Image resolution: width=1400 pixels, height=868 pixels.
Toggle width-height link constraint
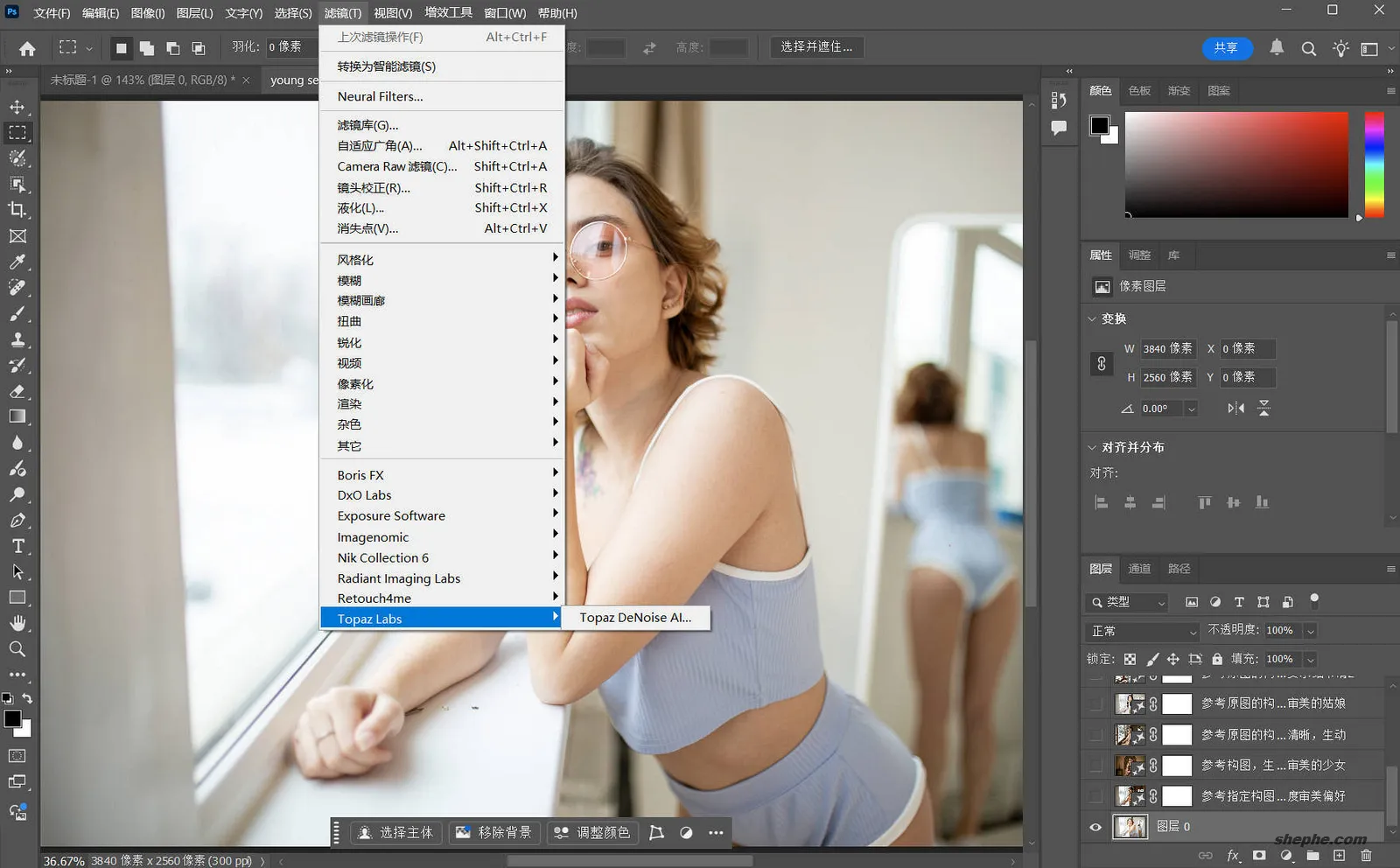tap(1102, 363)
